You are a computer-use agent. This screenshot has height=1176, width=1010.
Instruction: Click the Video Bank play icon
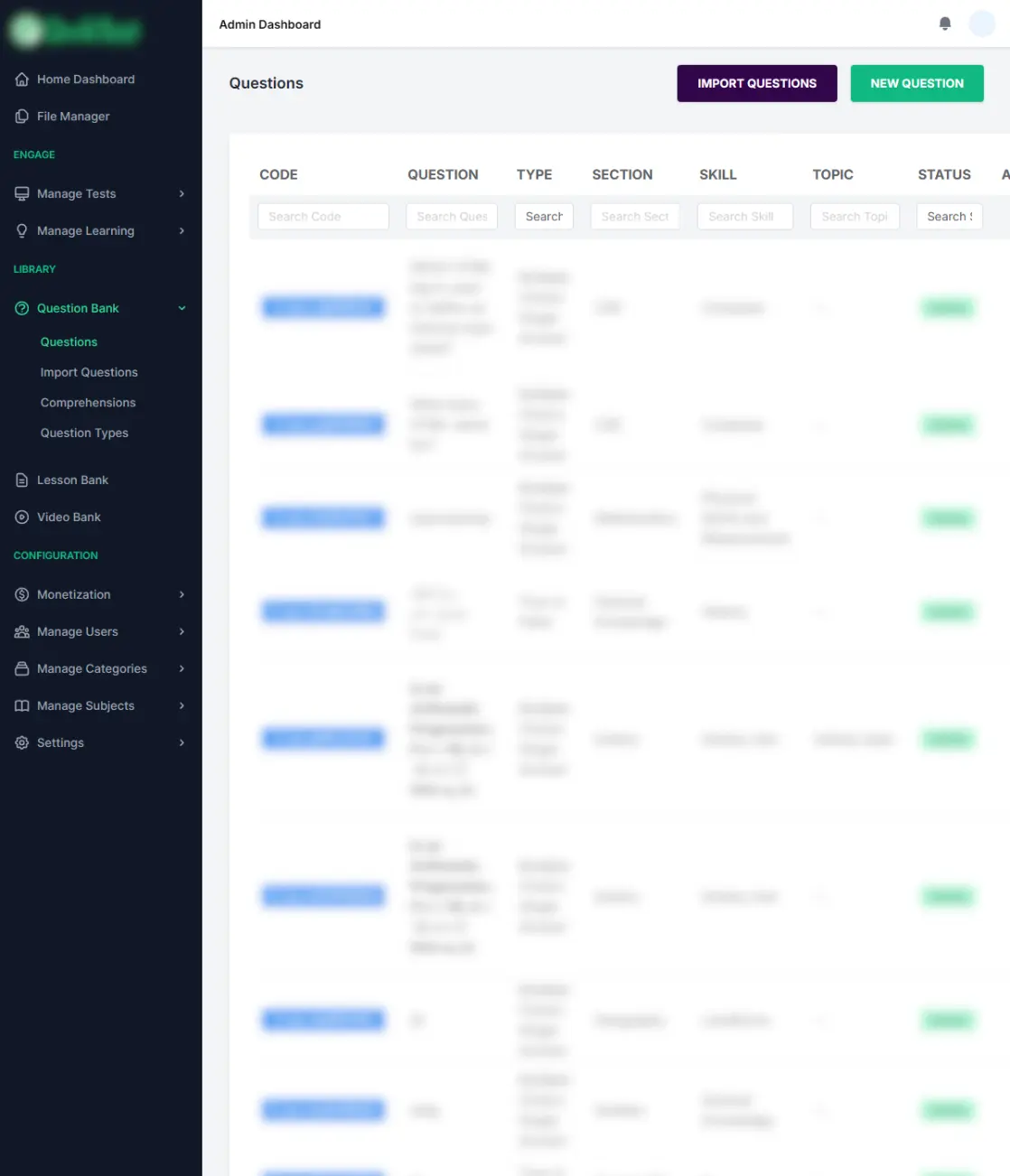(22, 518)
